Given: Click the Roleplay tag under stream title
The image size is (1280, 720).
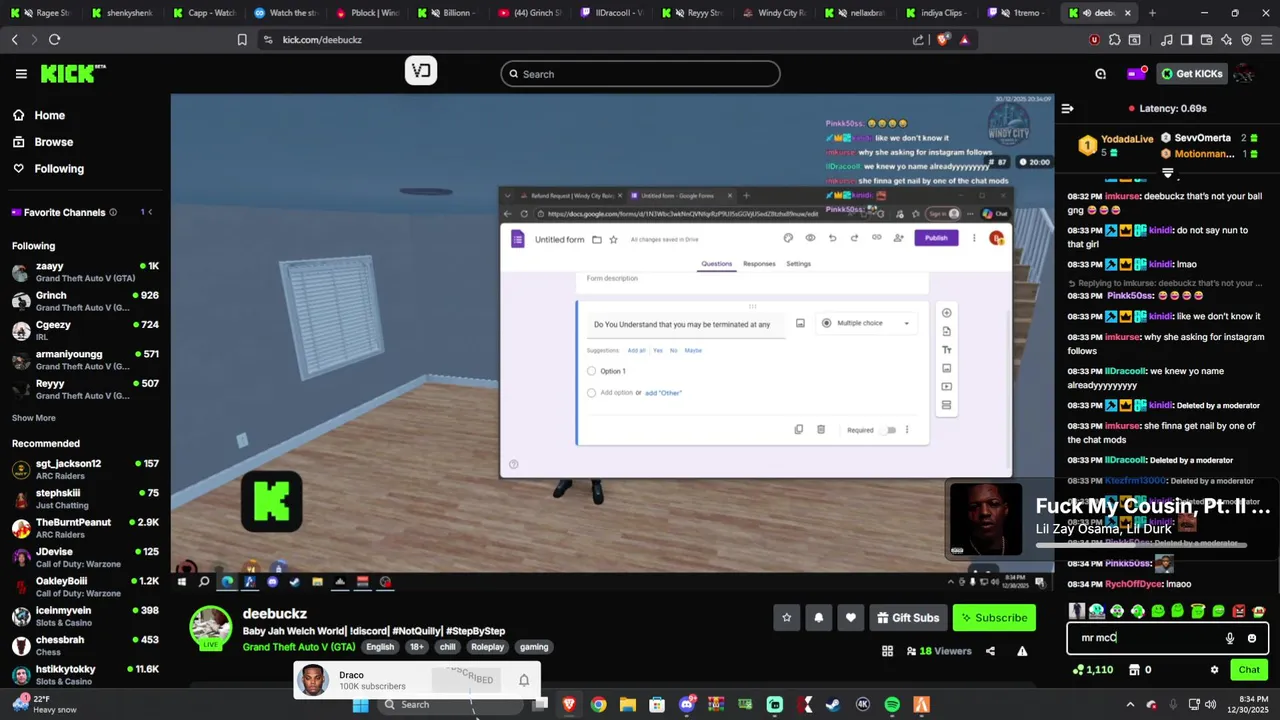Looking at the screenshot, I should (x=488, y=647).
